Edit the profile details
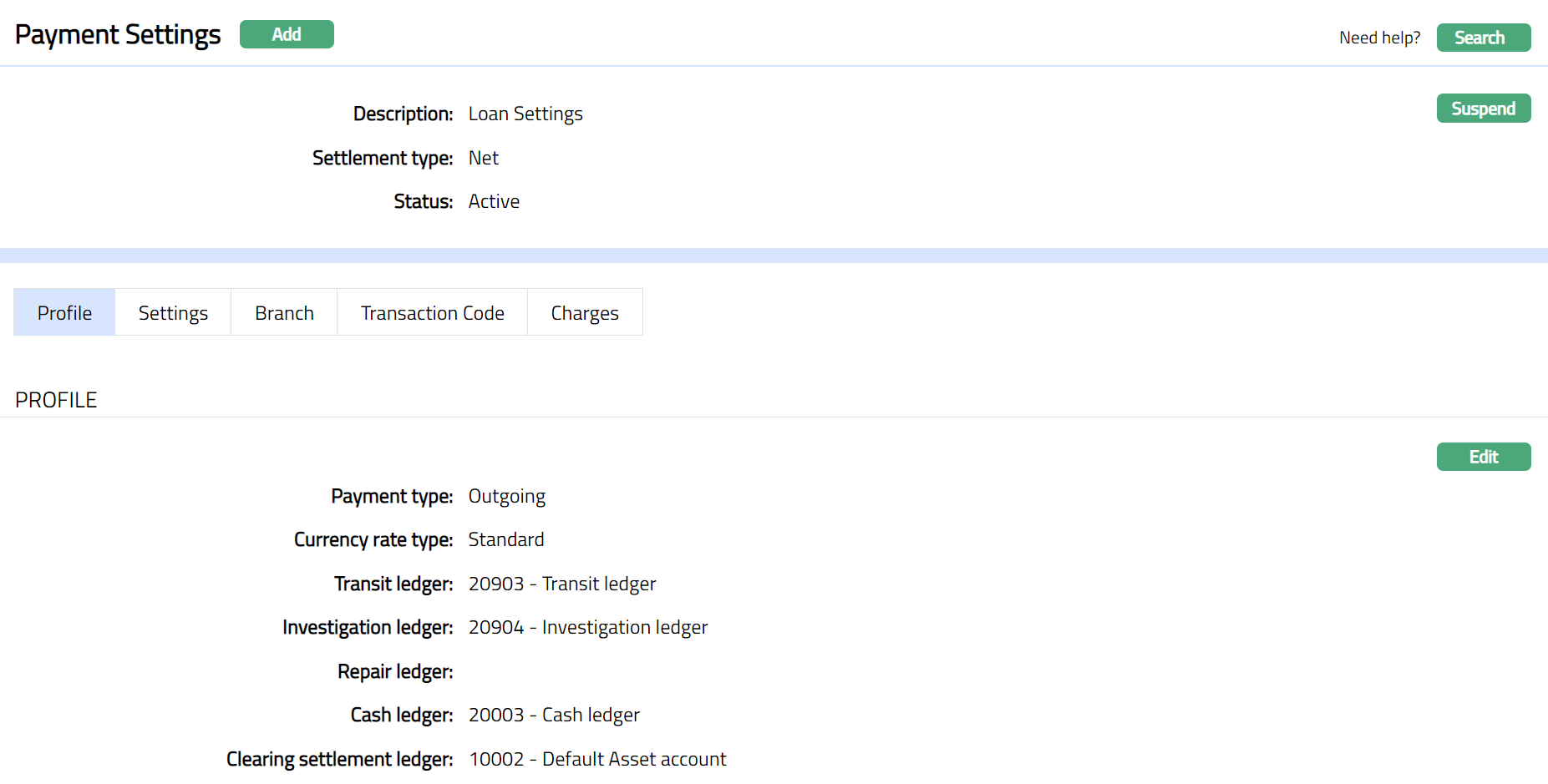The height and width of the screenshot is (784, 1548). click(x=1483, y=457)
